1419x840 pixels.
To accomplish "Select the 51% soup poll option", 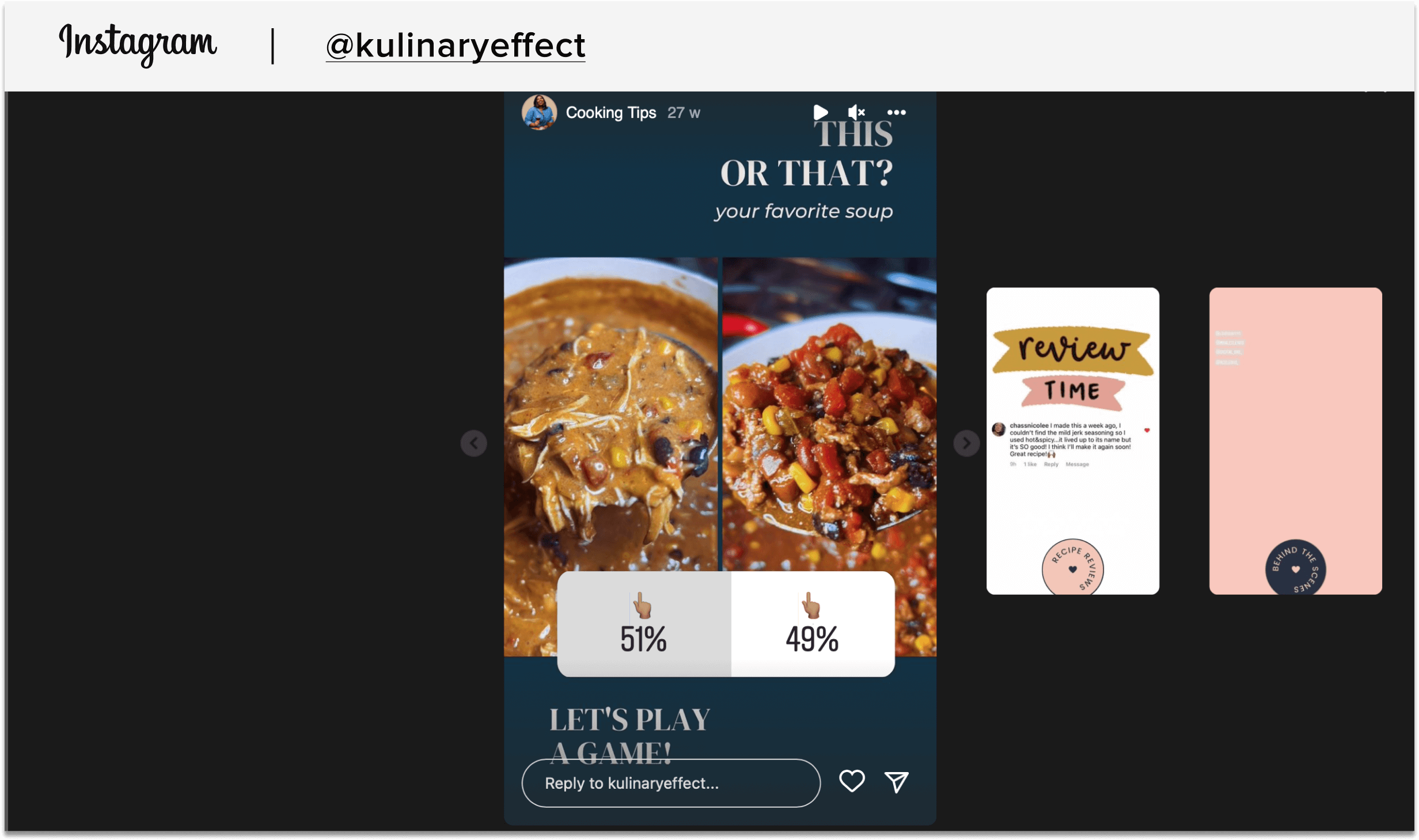I will [x=641, y=622].
